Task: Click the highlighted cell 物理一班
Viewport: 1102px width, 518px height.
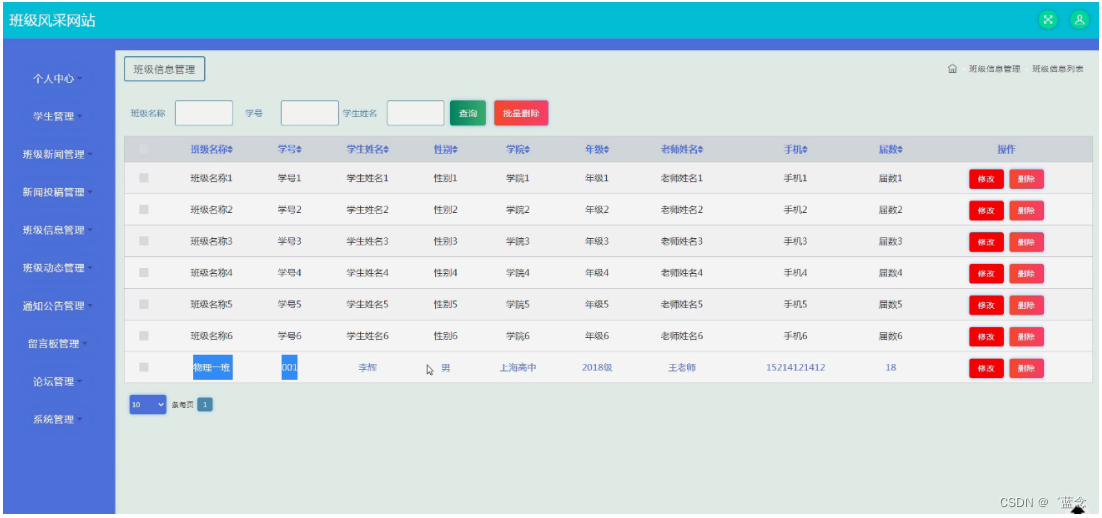Action: pyautogui.click(x=213, y=368)
